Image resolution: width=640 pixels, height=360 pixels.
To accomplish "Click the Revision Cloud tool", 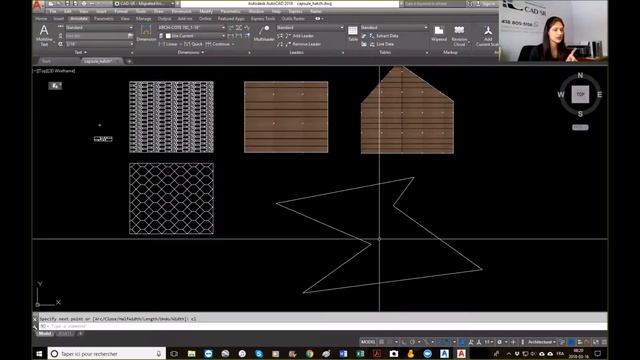I will [459, 36].
